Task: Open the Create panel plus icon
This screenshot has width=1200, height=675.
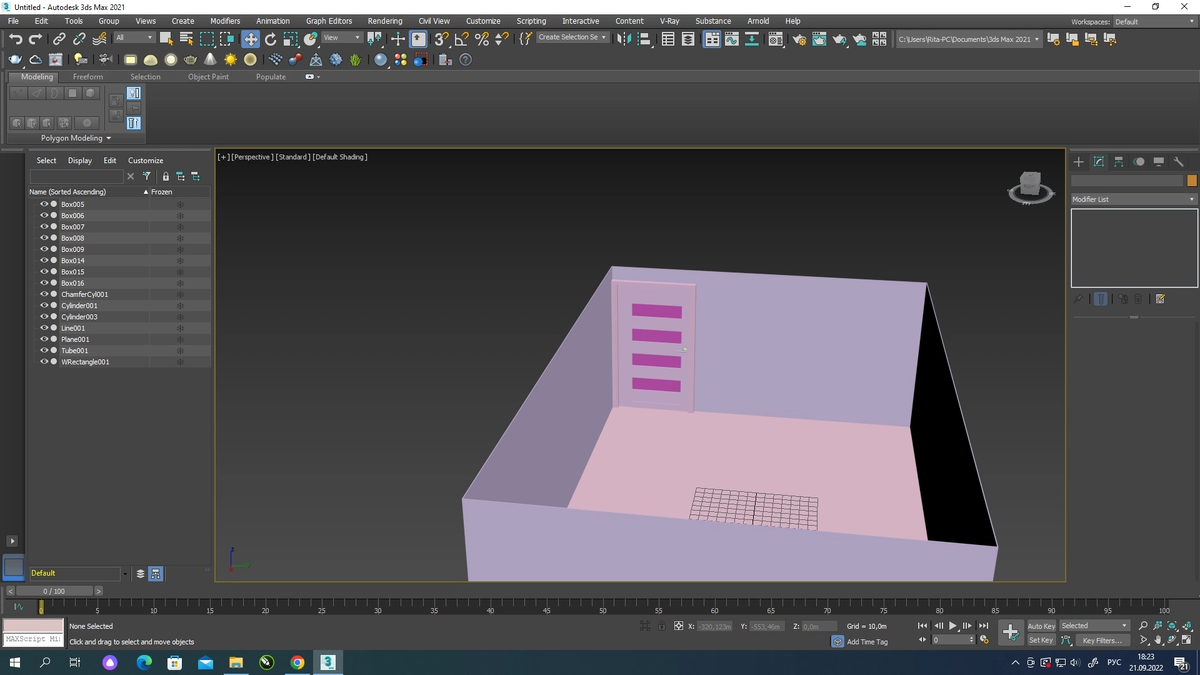Action: click(x=1078, y=161)
